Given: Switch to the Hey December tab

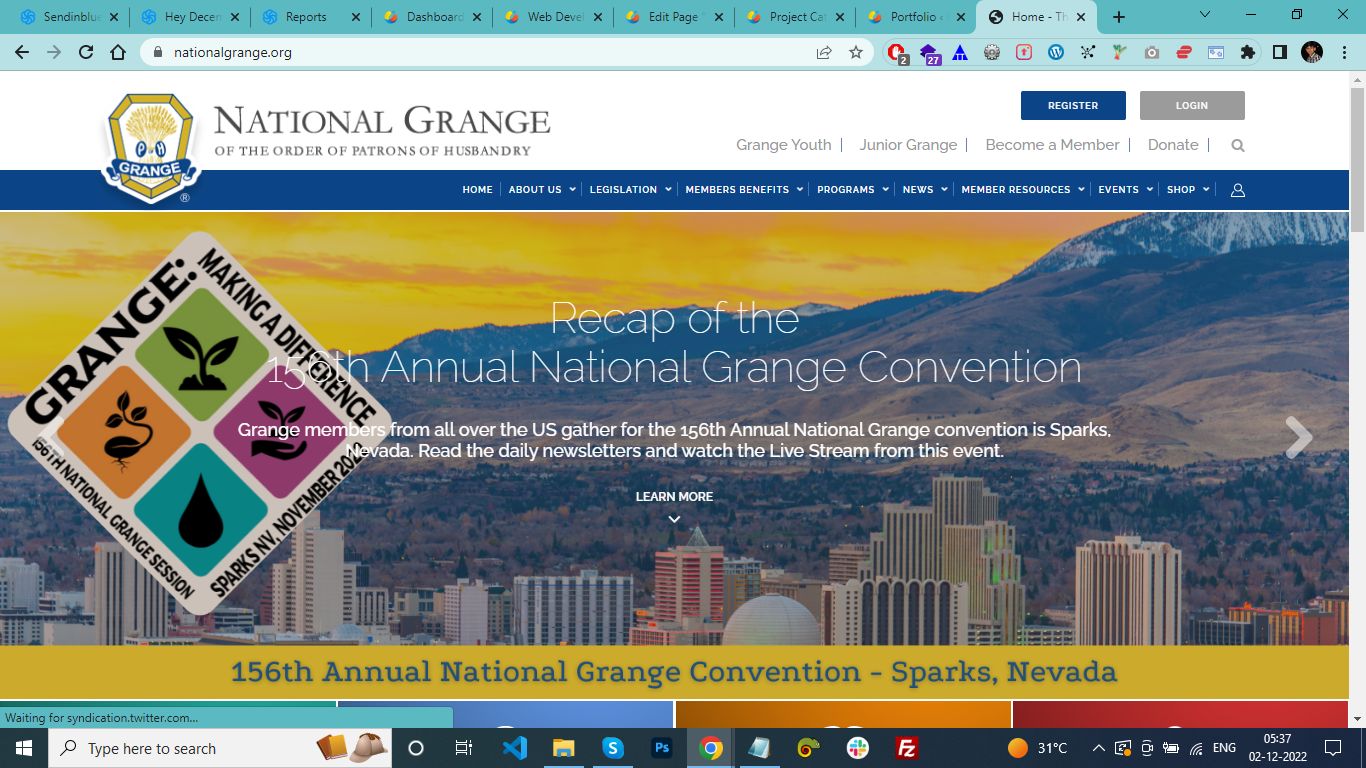Looking at the screenshot, I should coord(190,17).
